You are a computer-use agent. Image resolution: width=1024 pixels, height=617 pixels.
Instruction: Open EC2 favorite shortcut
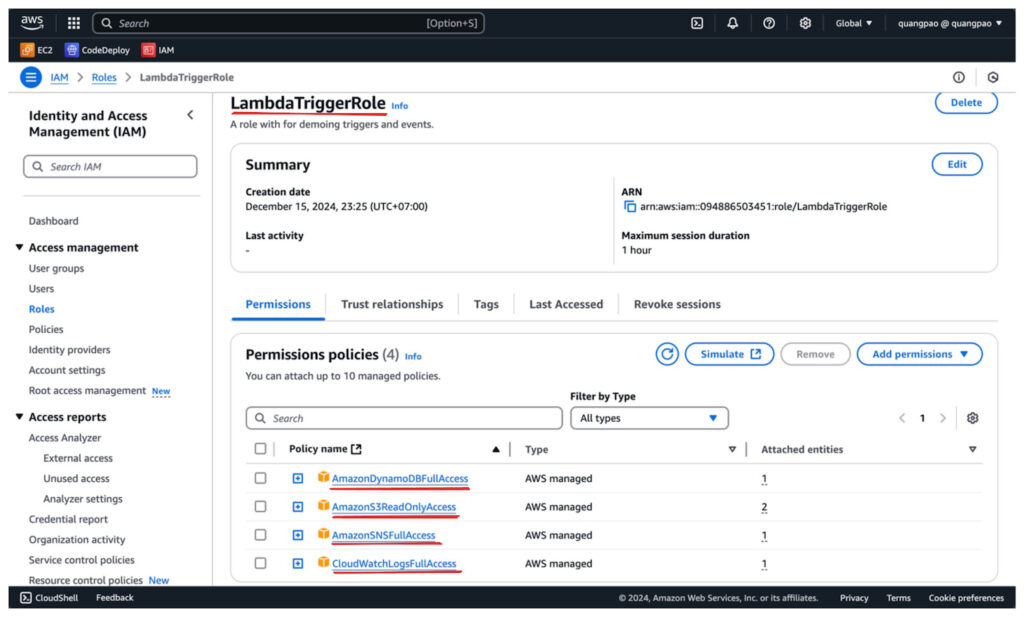(37, 50)
